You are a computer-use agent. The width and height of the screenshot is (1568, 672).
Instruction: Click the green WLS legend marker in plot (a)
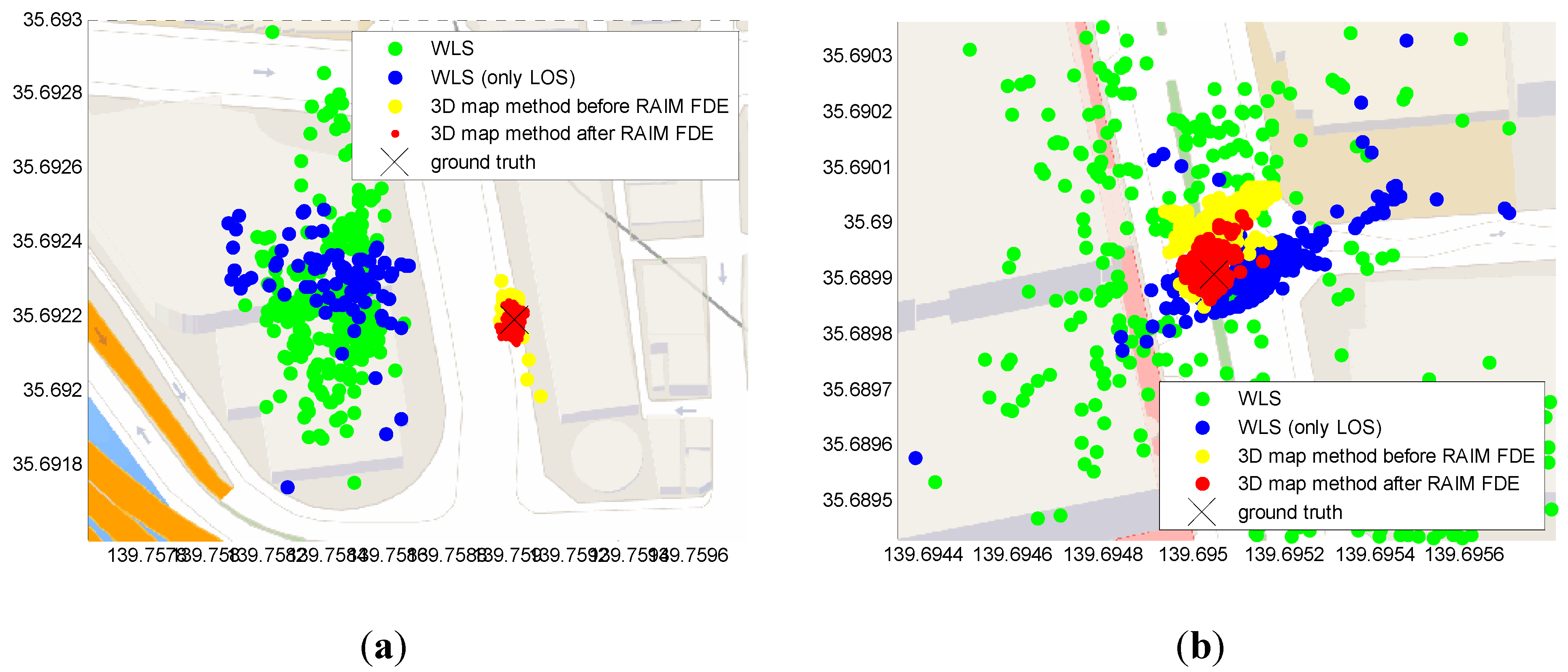point(395,48)
